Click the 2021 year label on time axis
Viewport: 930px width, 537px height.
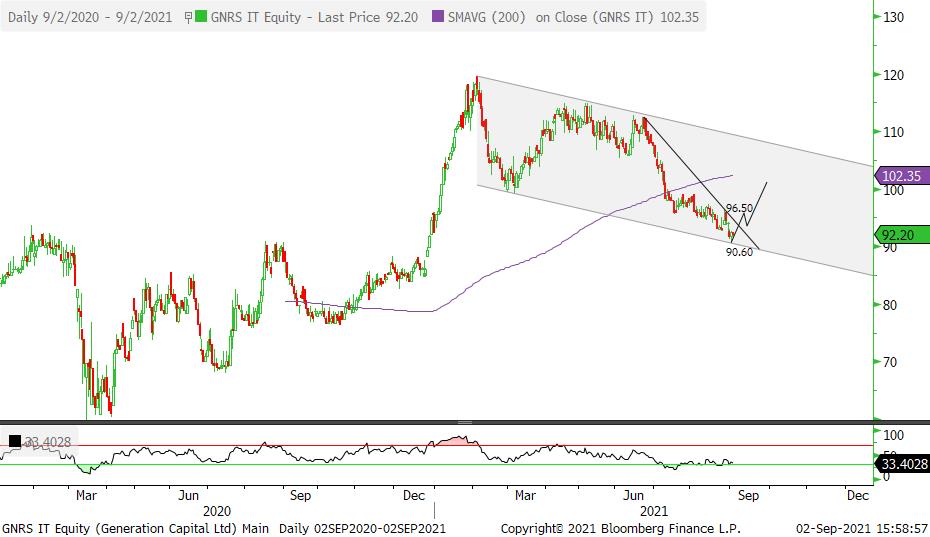pos(654,511)
